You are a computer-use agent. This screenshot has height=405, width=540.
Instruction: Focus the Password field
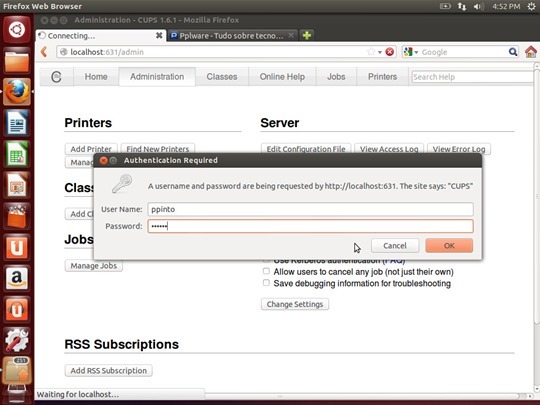point(310,226)
